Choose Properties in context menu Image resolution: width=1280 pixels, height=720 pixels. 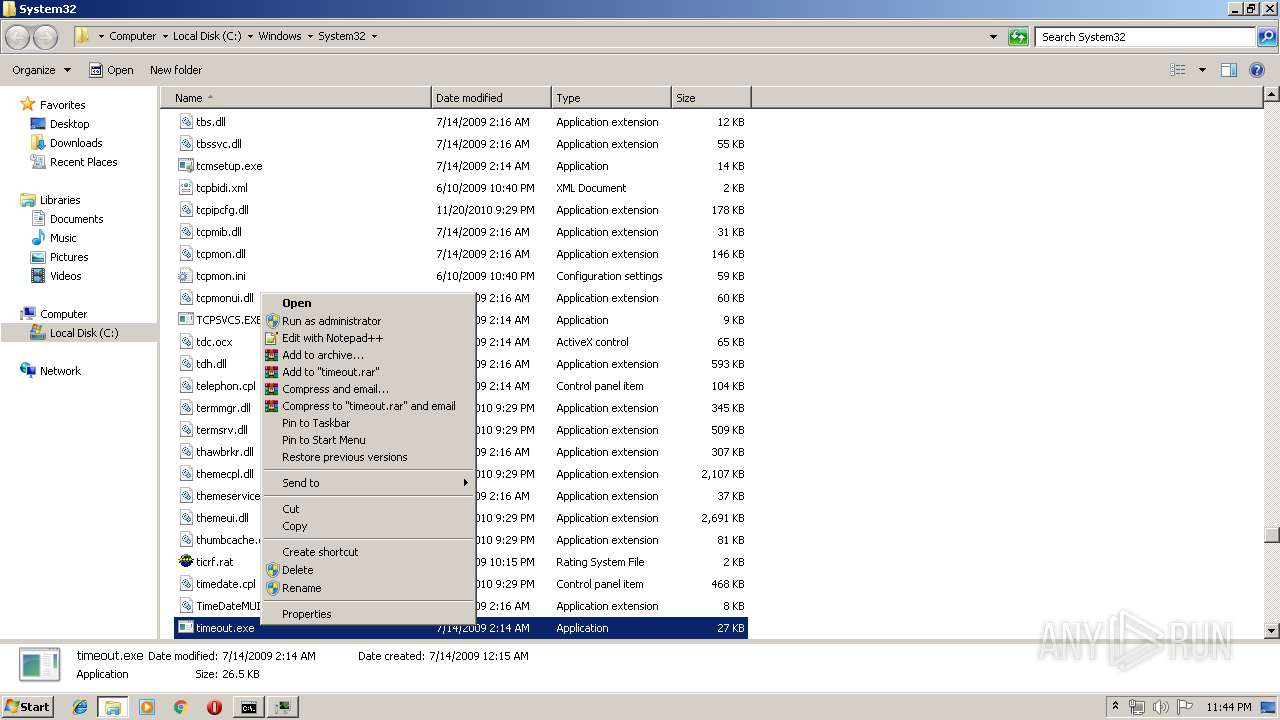click(x=368, y=614)
